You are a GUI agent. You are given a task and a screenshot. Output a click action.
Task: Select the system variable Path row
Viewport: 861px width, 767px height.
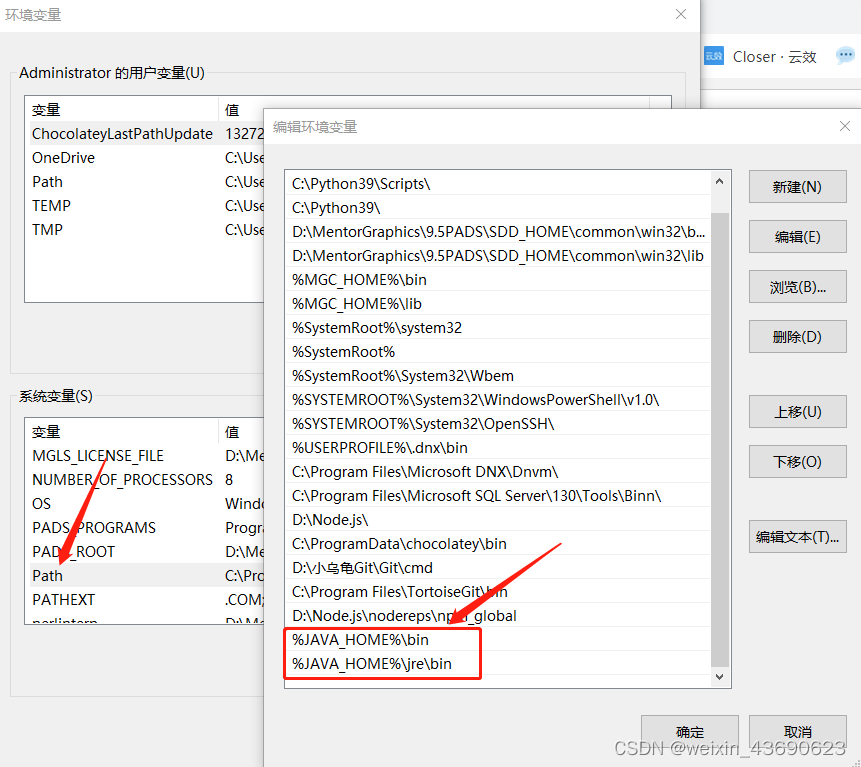(147, 575)
